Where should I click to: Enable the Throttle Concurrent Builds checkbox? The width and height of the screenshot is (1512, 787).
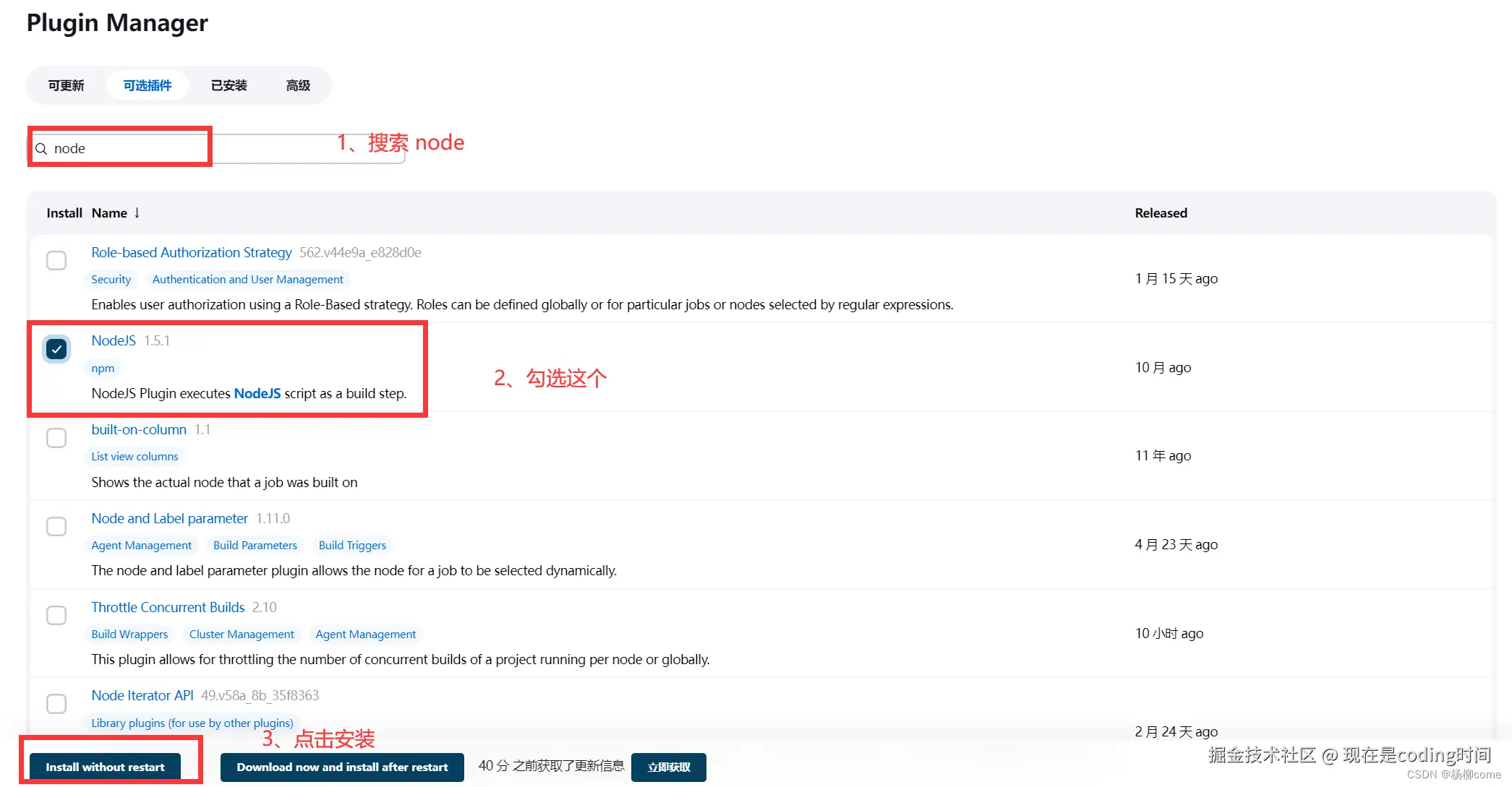pyautogui.click(x=56, y=615)
